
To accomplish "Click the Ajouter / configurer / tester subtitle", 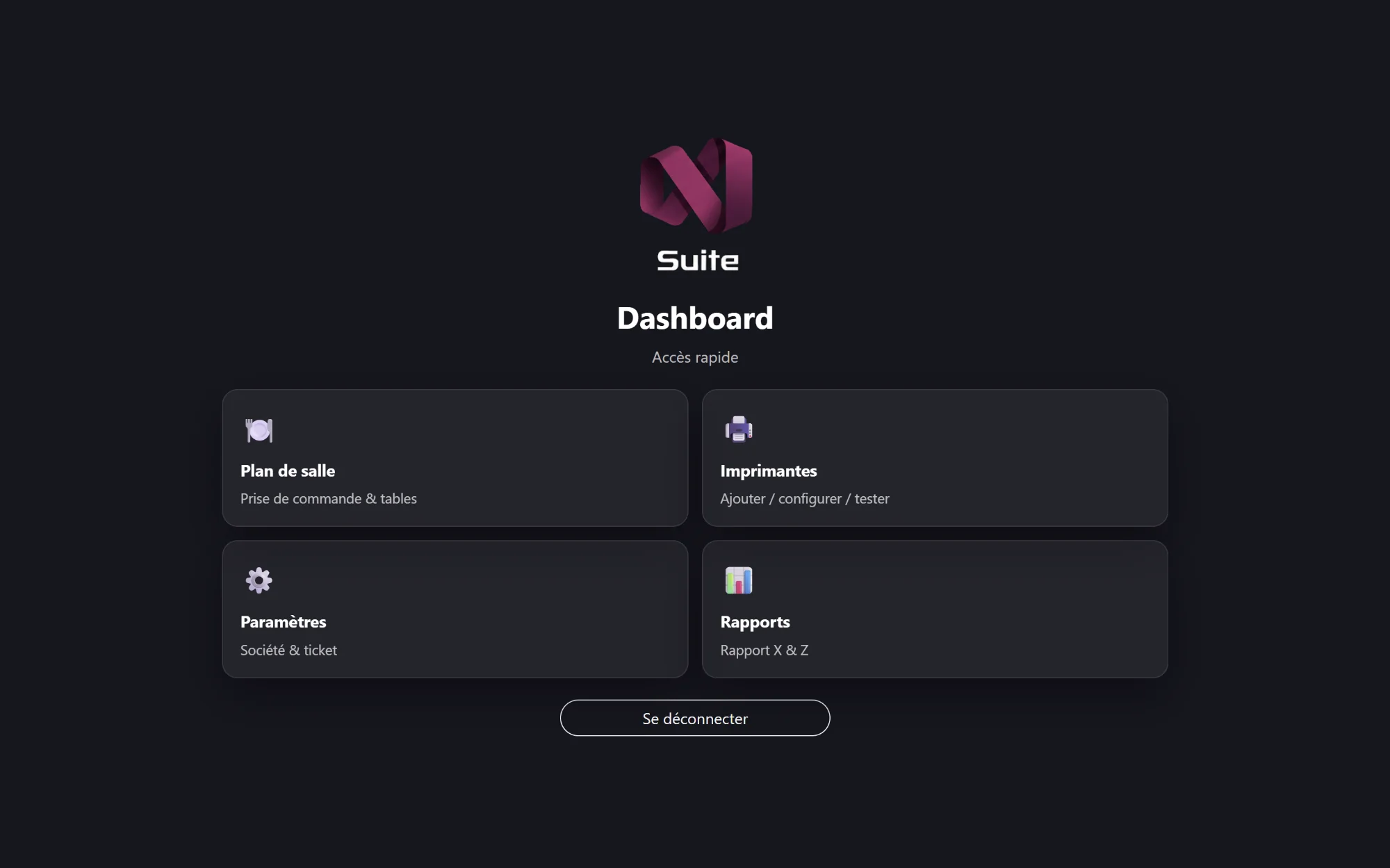I will 805,498.
